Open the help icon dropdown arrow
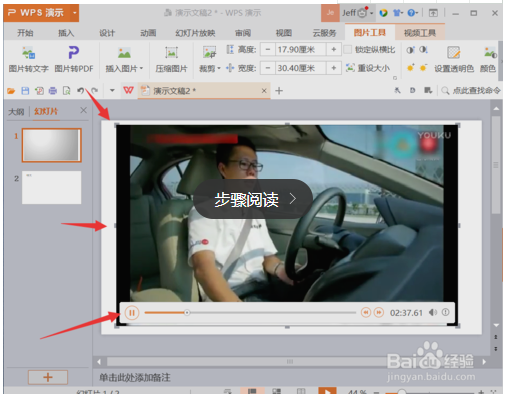The width and height of the screenshot is (508, 398). pos(417,13)
